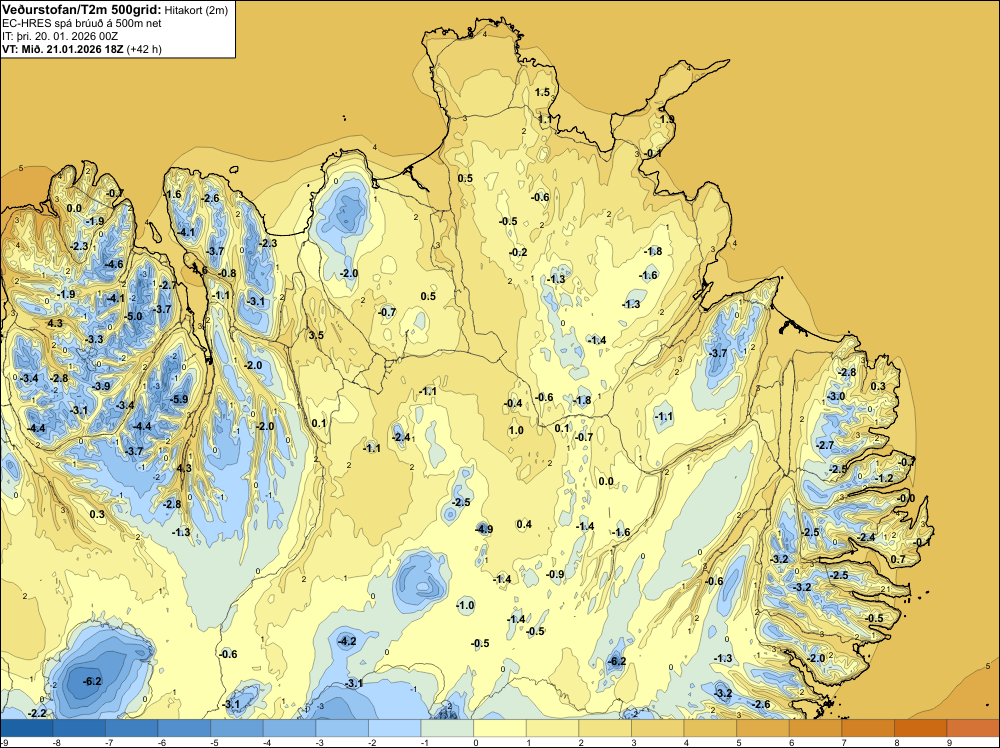Click the 6 tick label on the color scale
This screenshot has width=1000, height=748.
792,742
